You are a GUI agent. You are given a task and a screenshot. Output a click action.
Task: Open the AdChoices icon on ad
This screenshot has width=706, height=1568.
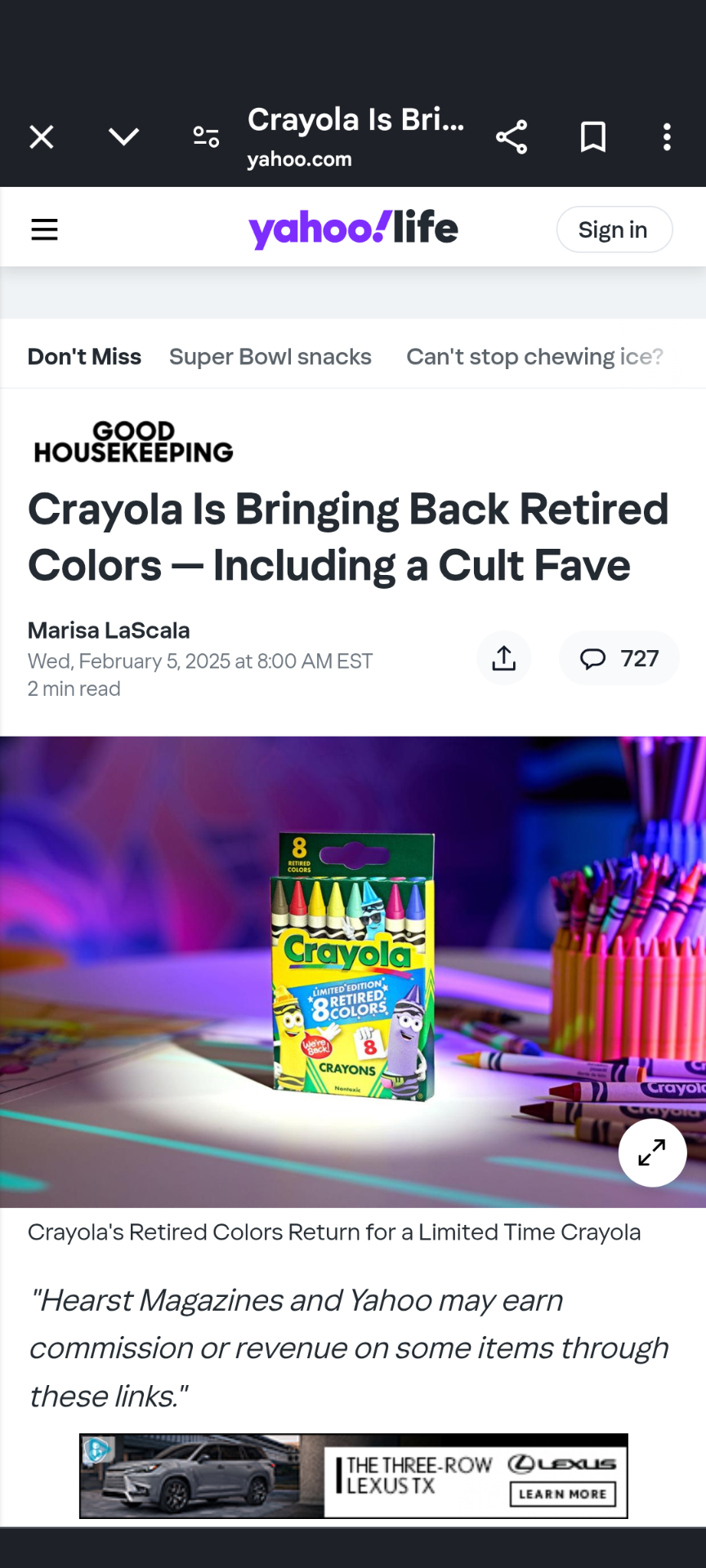96,1450
